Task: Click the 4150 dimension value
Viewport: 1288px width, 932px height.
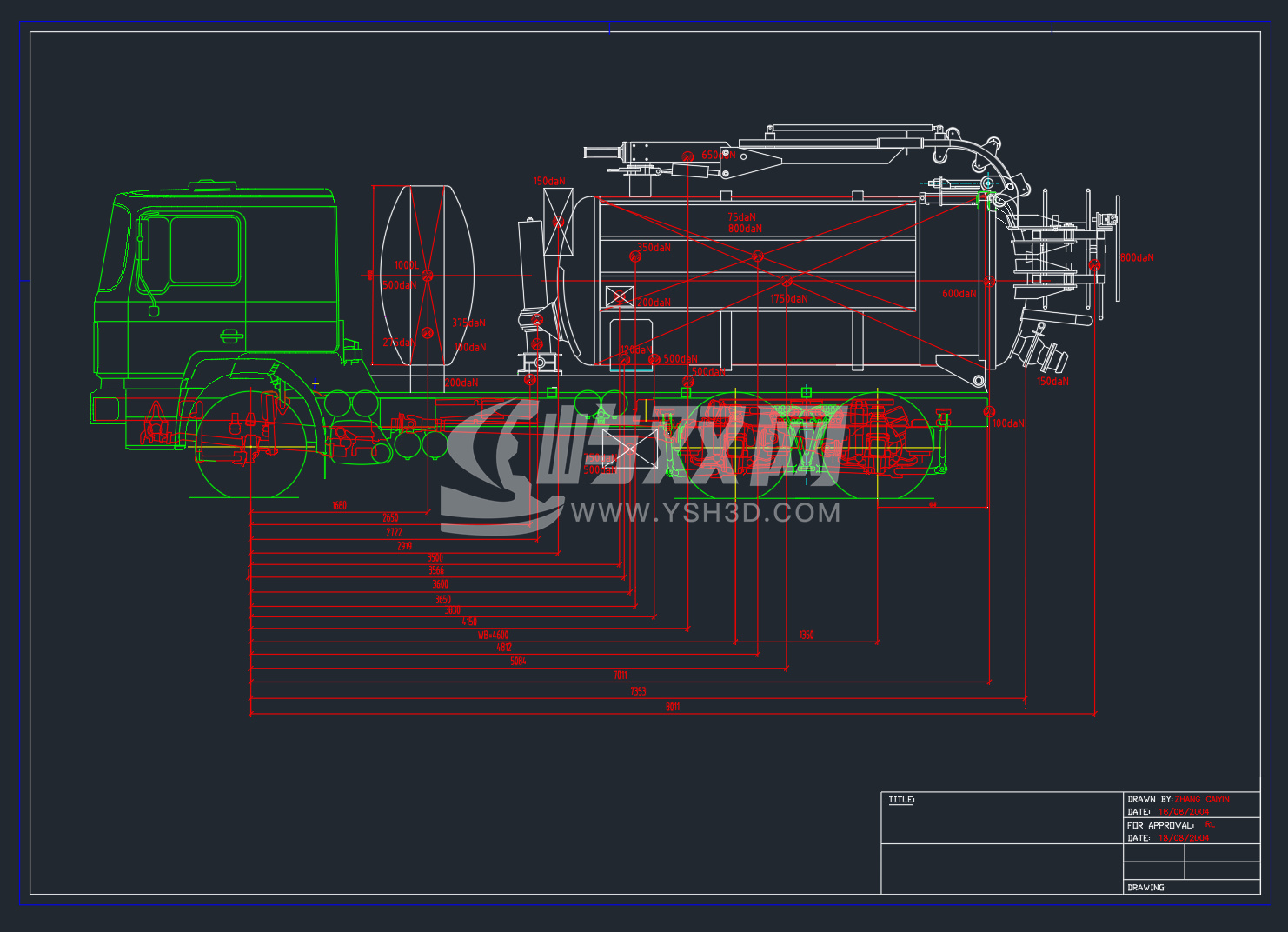Action: click(x=469, y=622)
